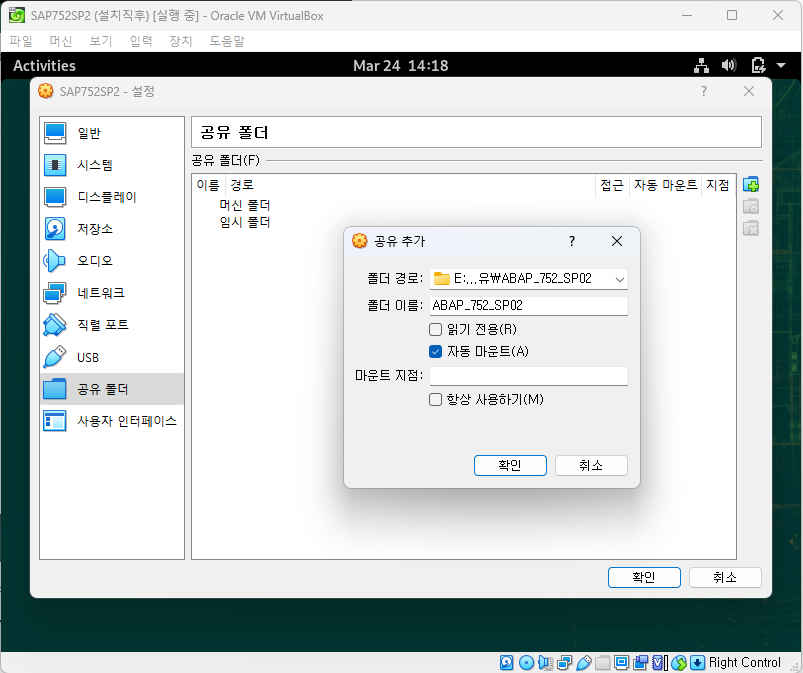Click the guest power/battery tray icon
The height and width of the screenshot is (673, 803).
[758, 66]
